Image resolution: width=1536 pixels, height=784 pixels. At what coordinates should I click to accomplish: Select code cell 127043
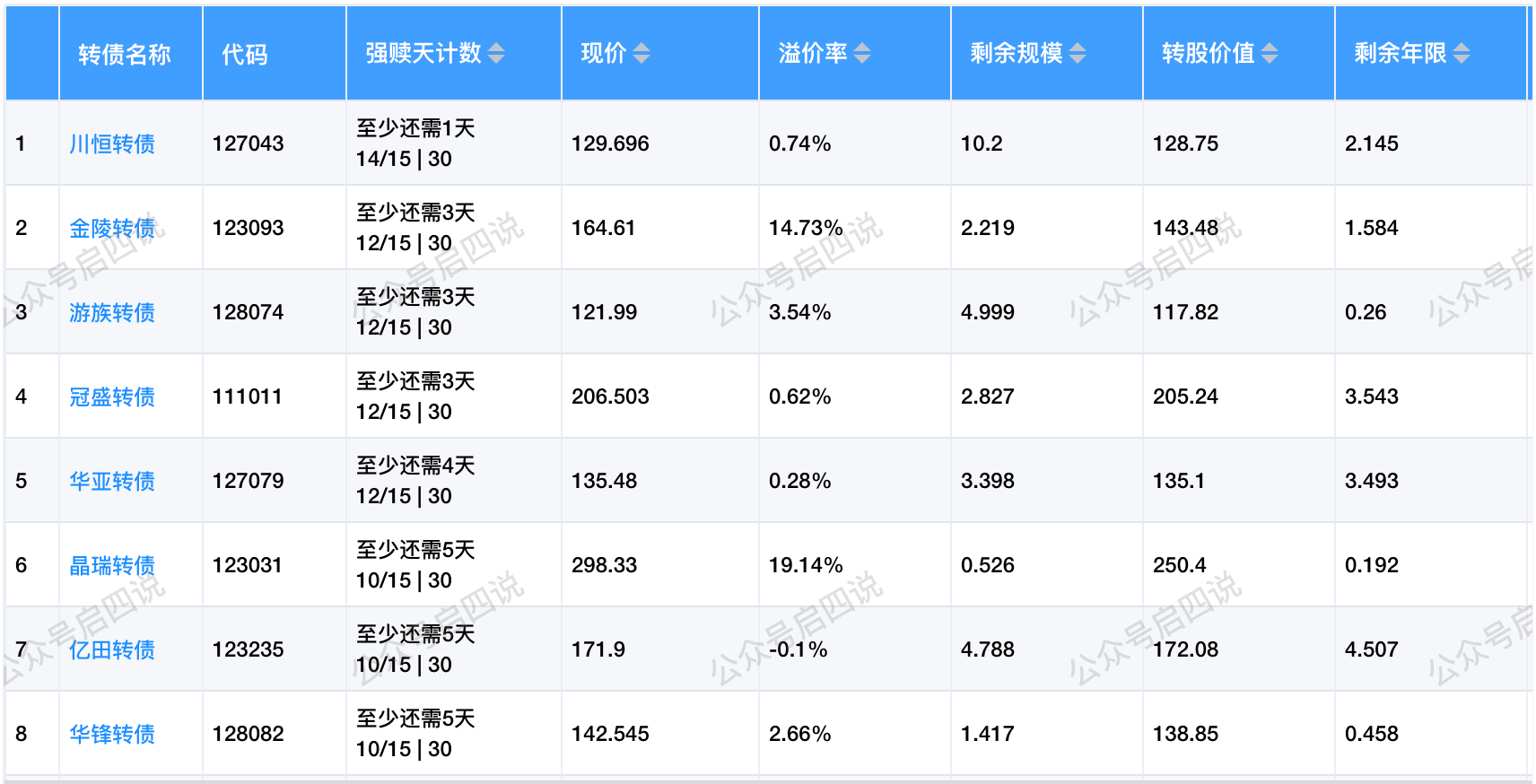coord(248,144)
